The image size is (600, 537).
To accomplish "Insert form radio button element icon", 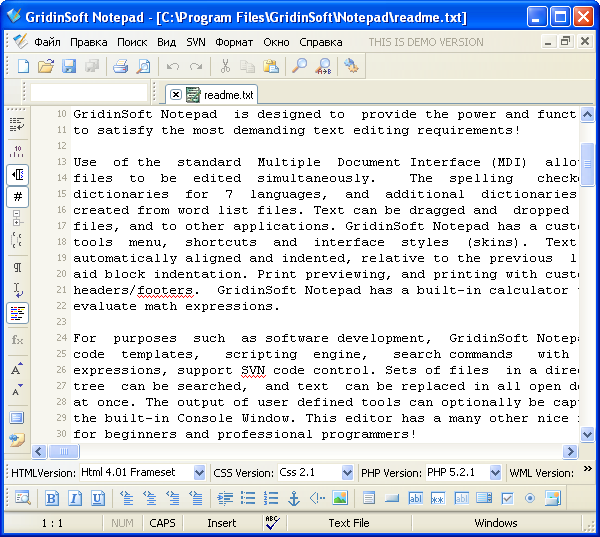I will tap(530, 498).
